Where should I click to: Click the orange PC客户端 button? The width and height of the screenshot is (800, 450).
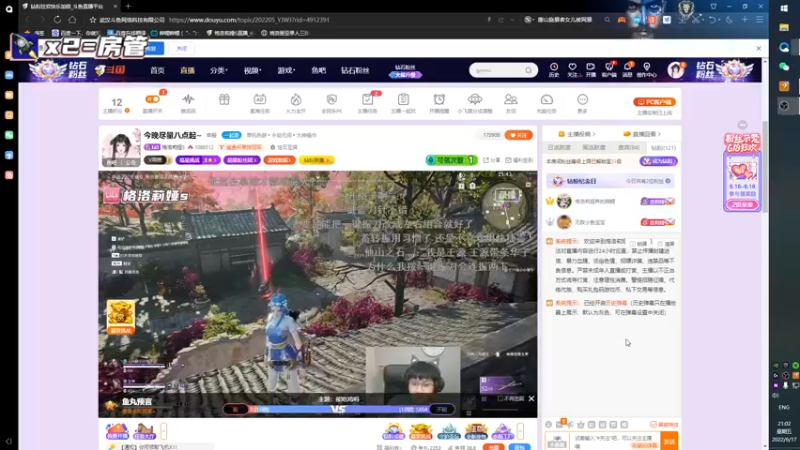[x=654, y=102]
